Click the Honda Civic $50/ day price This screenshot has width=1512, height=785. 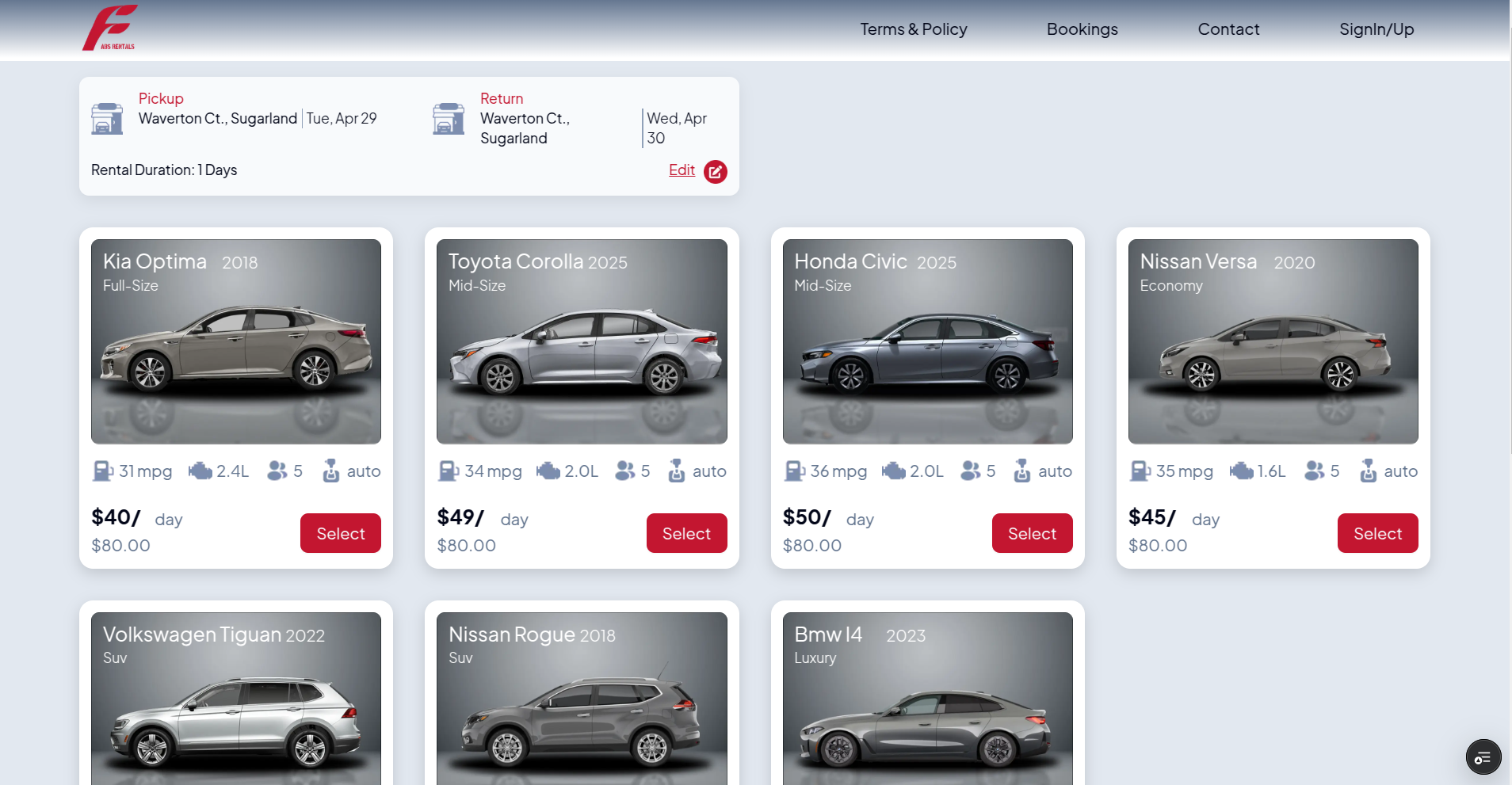pos(828,518)
